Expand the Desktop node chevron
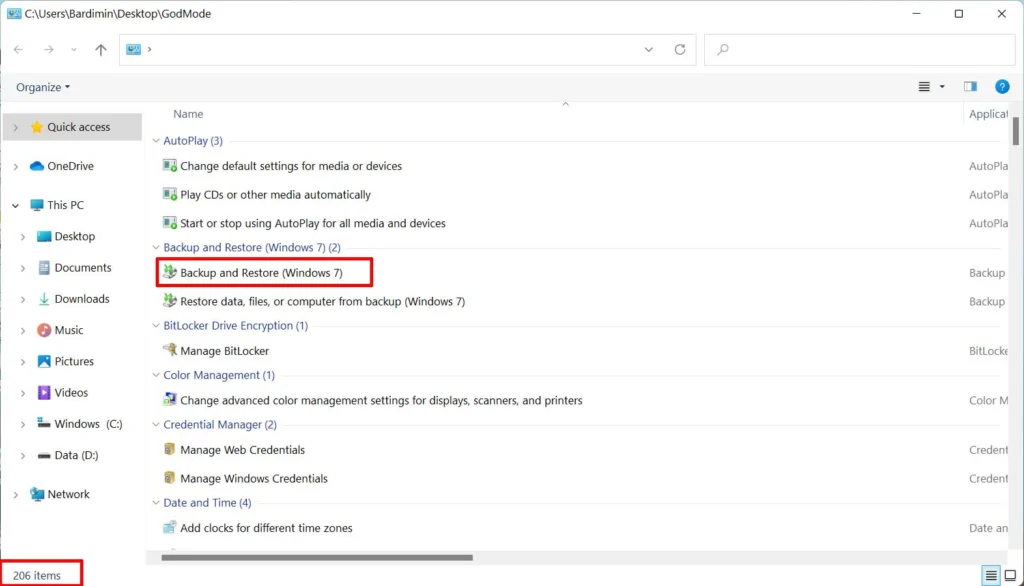The width and height of the screenshot is (1024, 586). tap(23, 237)
